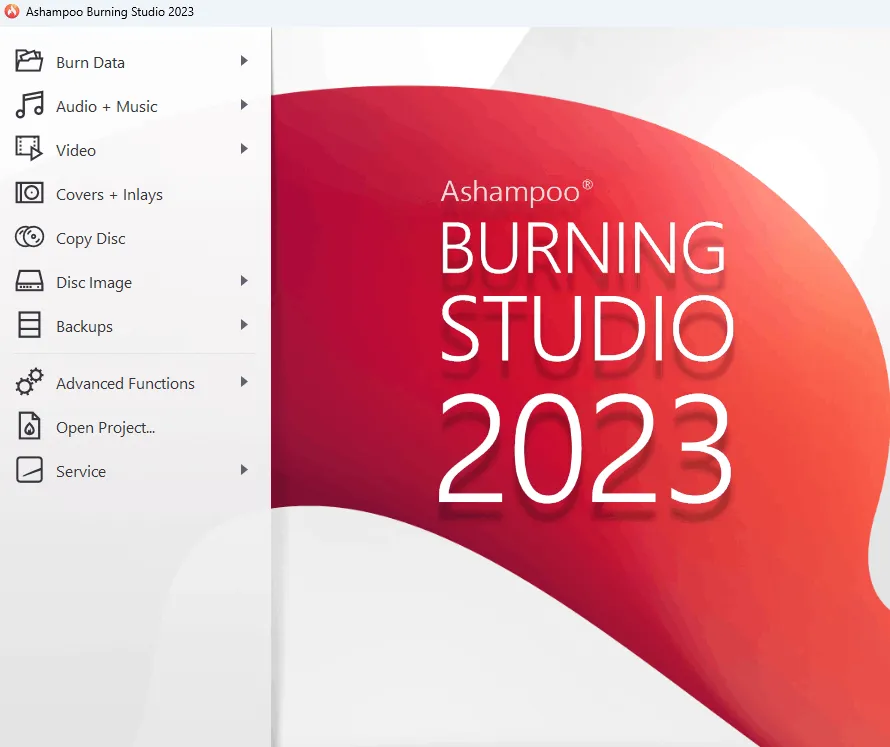Select the Copy Disc menu label
The height and width of the screenshot is (747, 890).
click(x=90, y=239)
